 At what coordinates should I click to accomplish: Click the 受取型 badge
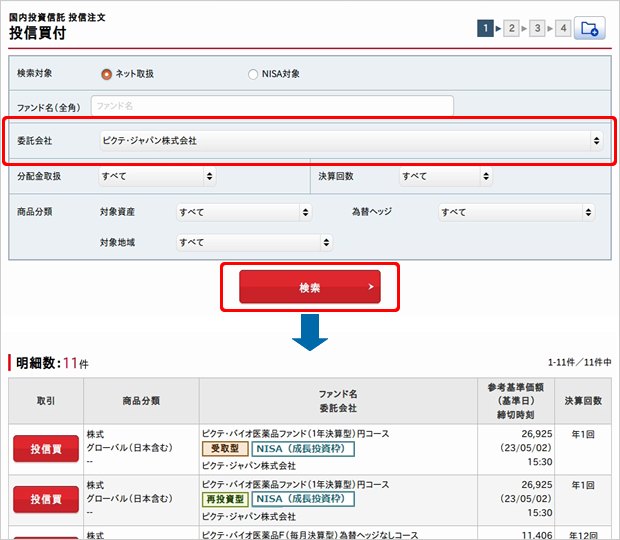(x=225, y=449)
